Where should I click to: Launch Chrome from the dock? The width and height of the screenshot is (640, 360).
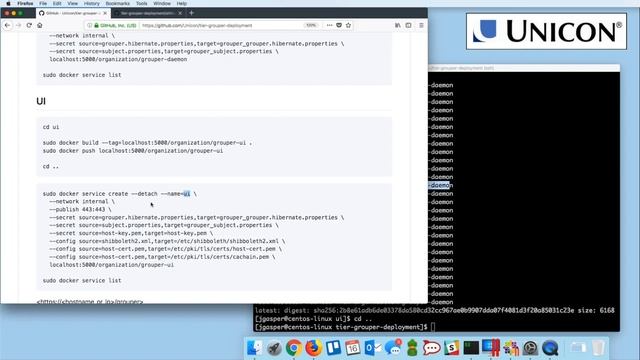click(294, 348)
